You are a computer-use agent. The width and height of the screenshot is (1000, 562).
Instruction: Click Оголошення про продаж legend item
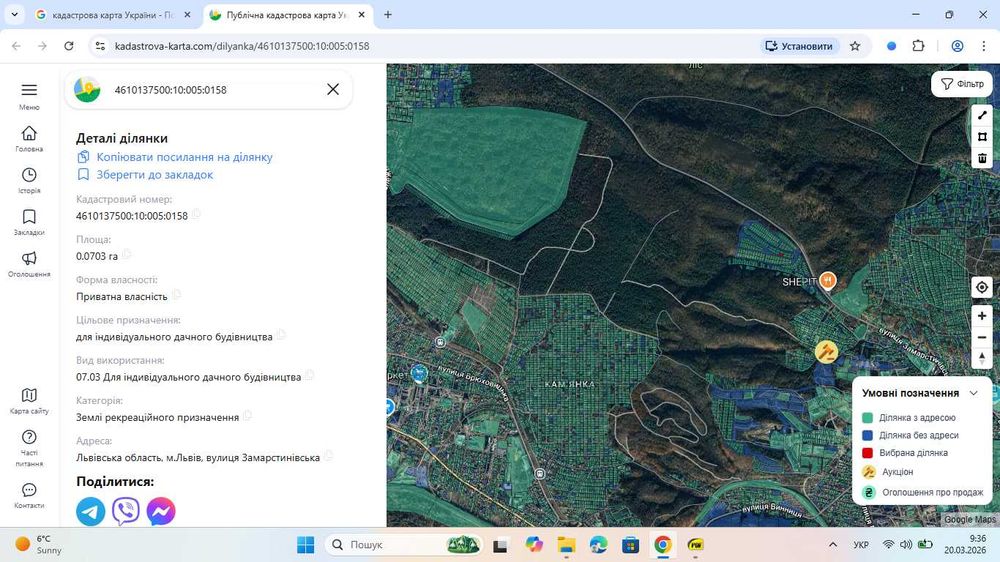pyautogui.click(x=923, y=492)
